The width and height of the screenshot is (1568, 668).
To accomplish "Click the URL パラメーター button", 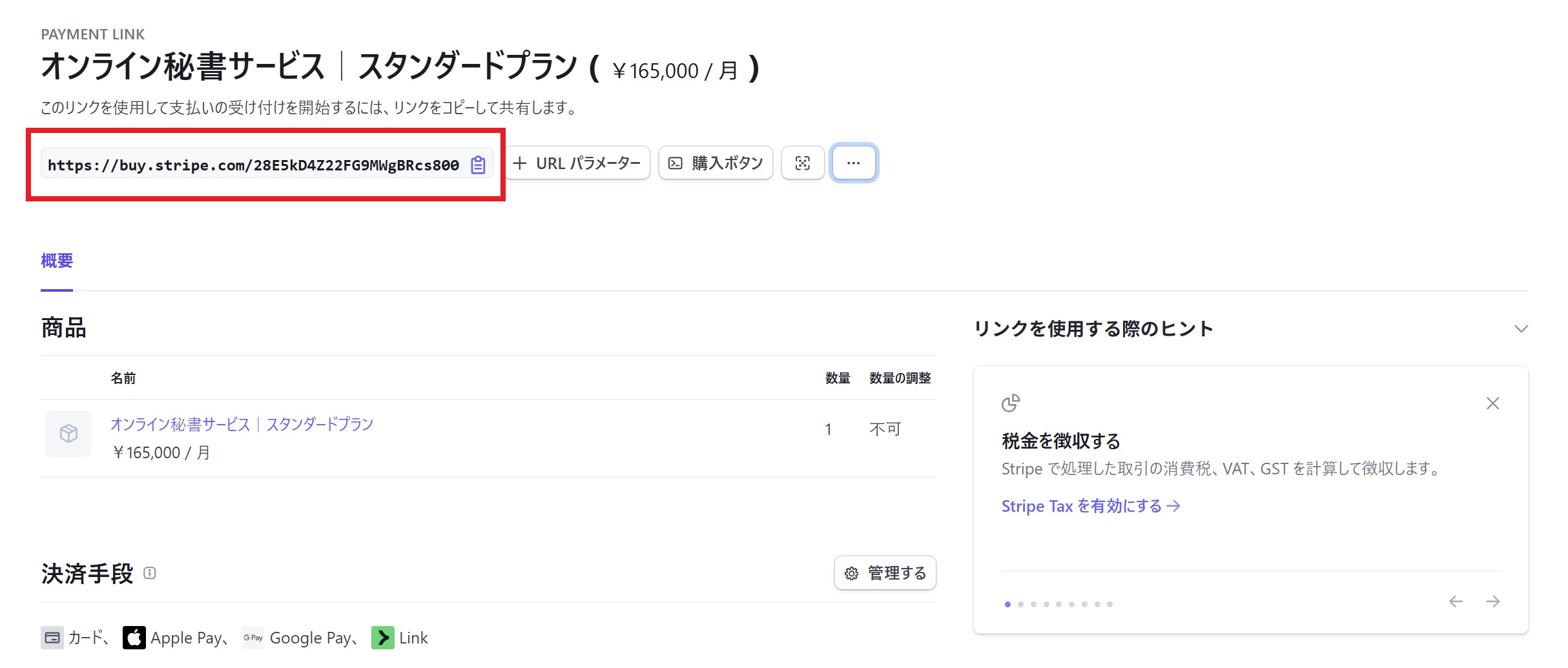I will click(x=577, y=163).
